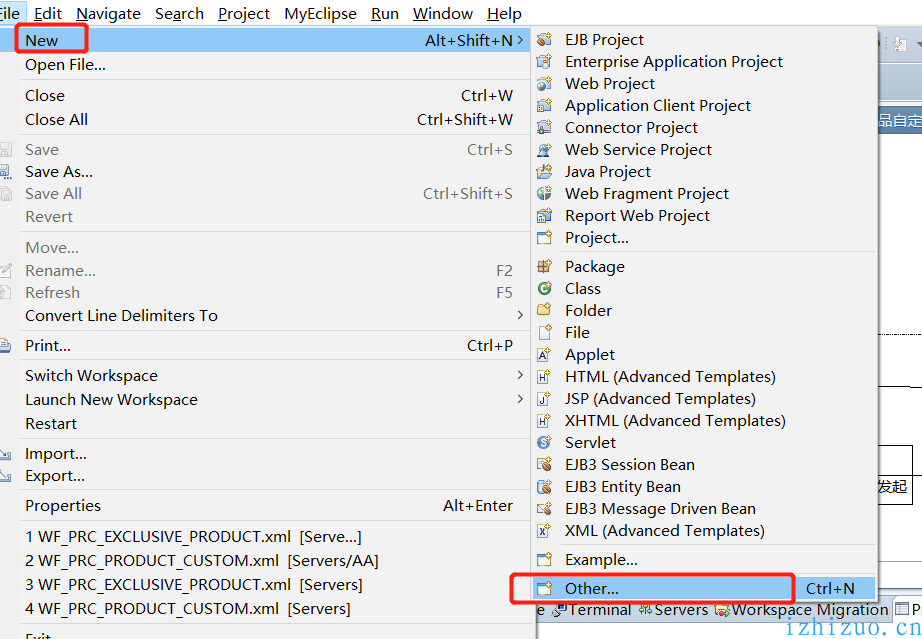Switch to the Workspace Migration tab

801,610
